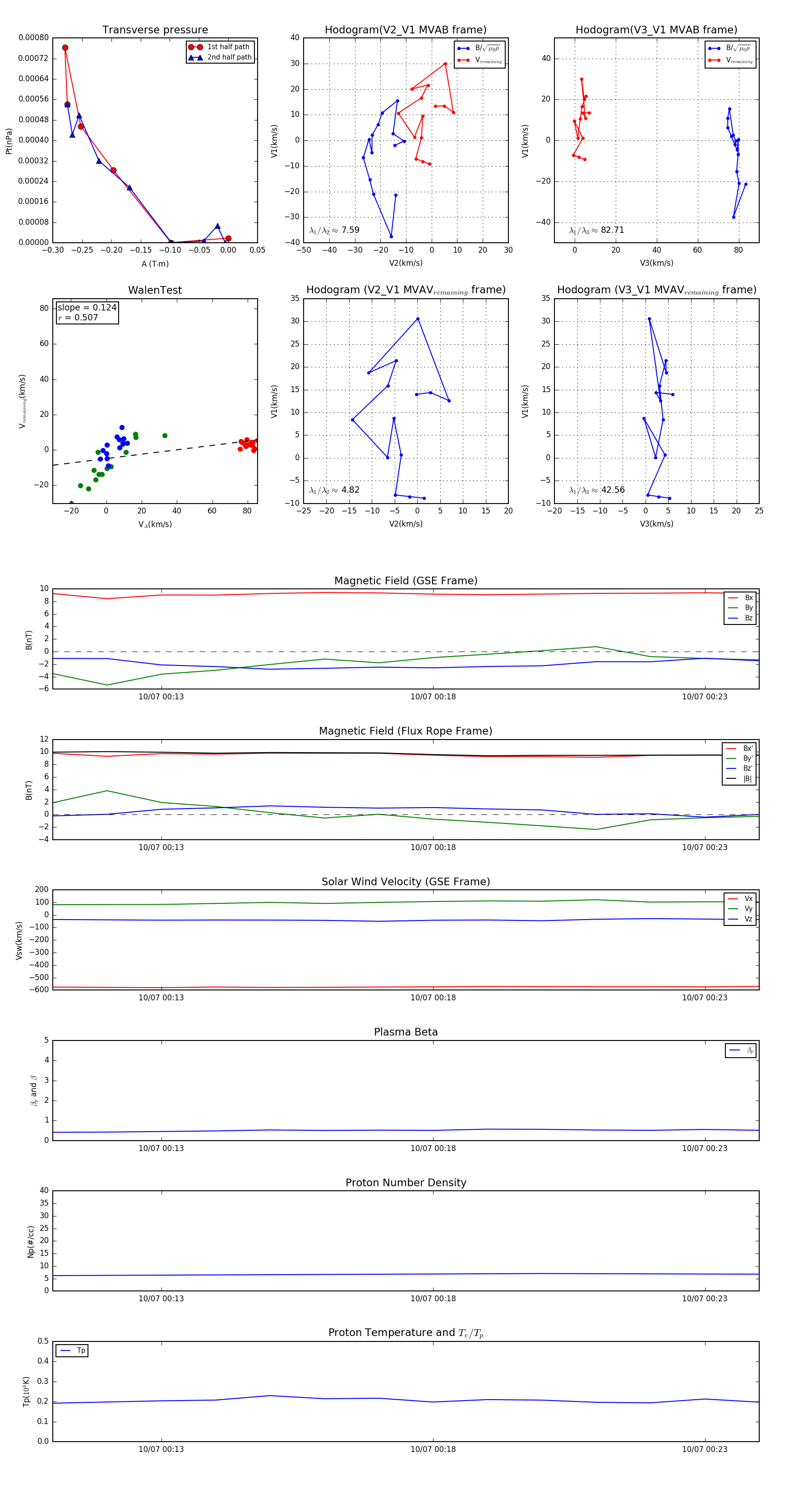Click isolated green point near V_A 33 in WalenTest
812x1489 pixels.
click(x=165, y=436)
